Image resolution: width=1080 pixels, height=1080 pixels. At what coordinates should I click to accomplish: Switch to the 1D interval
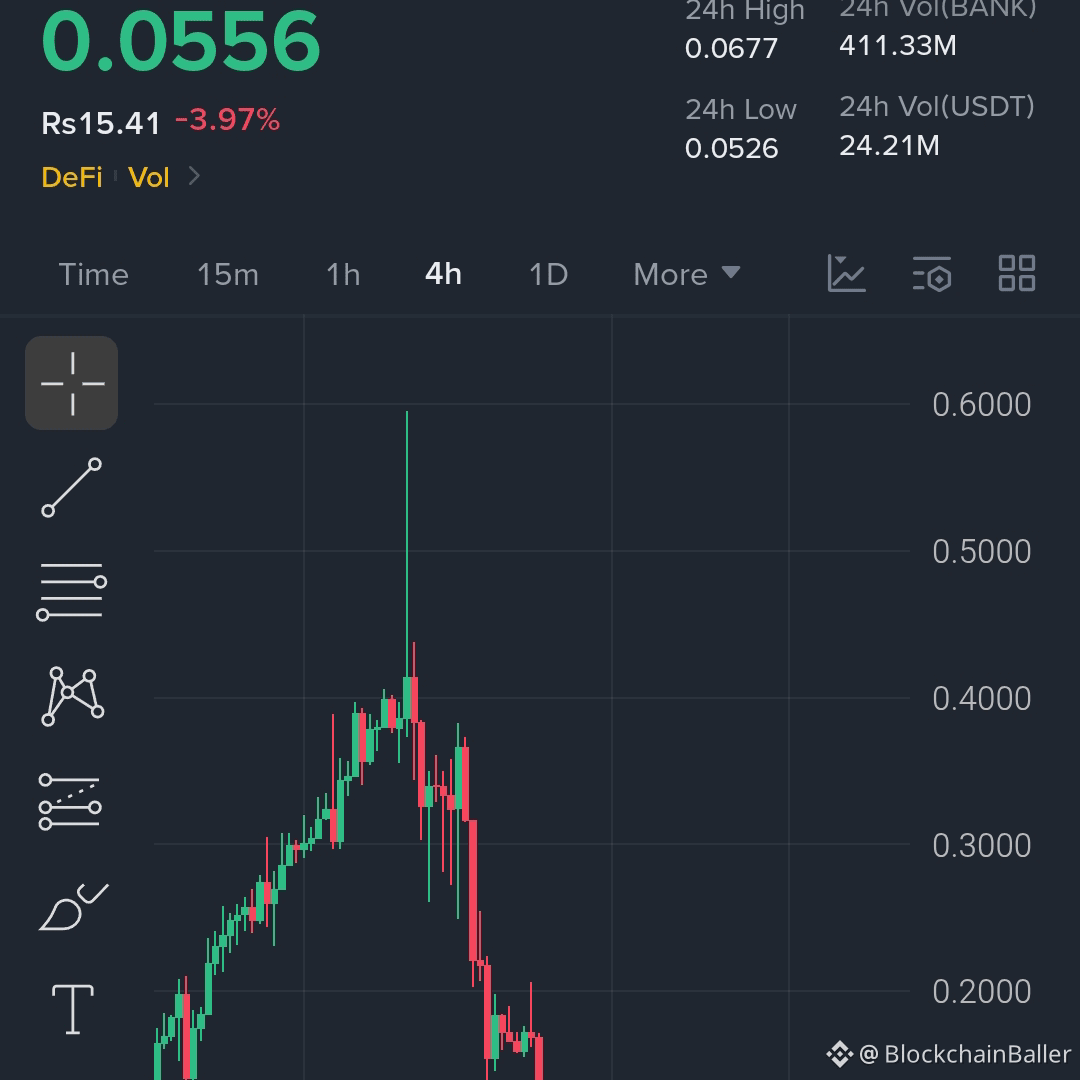(x=548, y=274)
